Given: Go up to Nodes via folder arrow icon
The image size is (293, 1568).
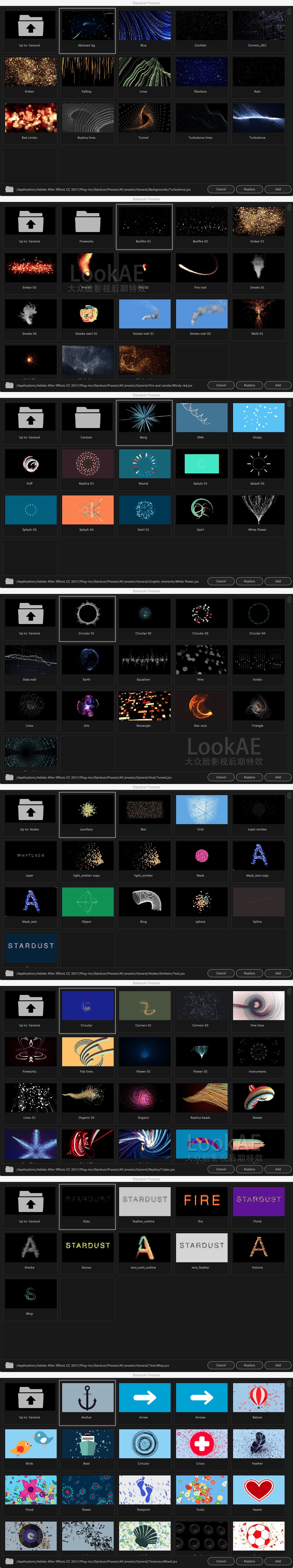Looking at the screenshot, I should [30, 810].
